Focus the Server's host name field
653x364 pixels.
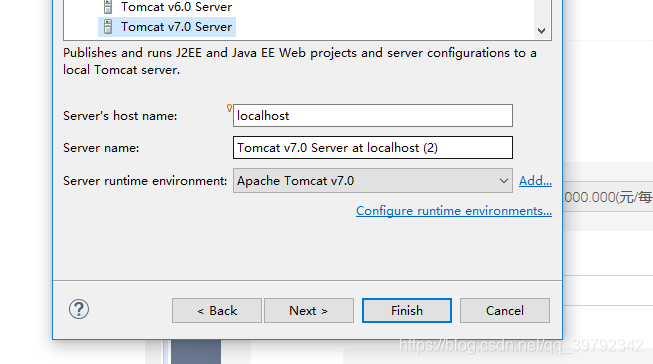[373, 116]
